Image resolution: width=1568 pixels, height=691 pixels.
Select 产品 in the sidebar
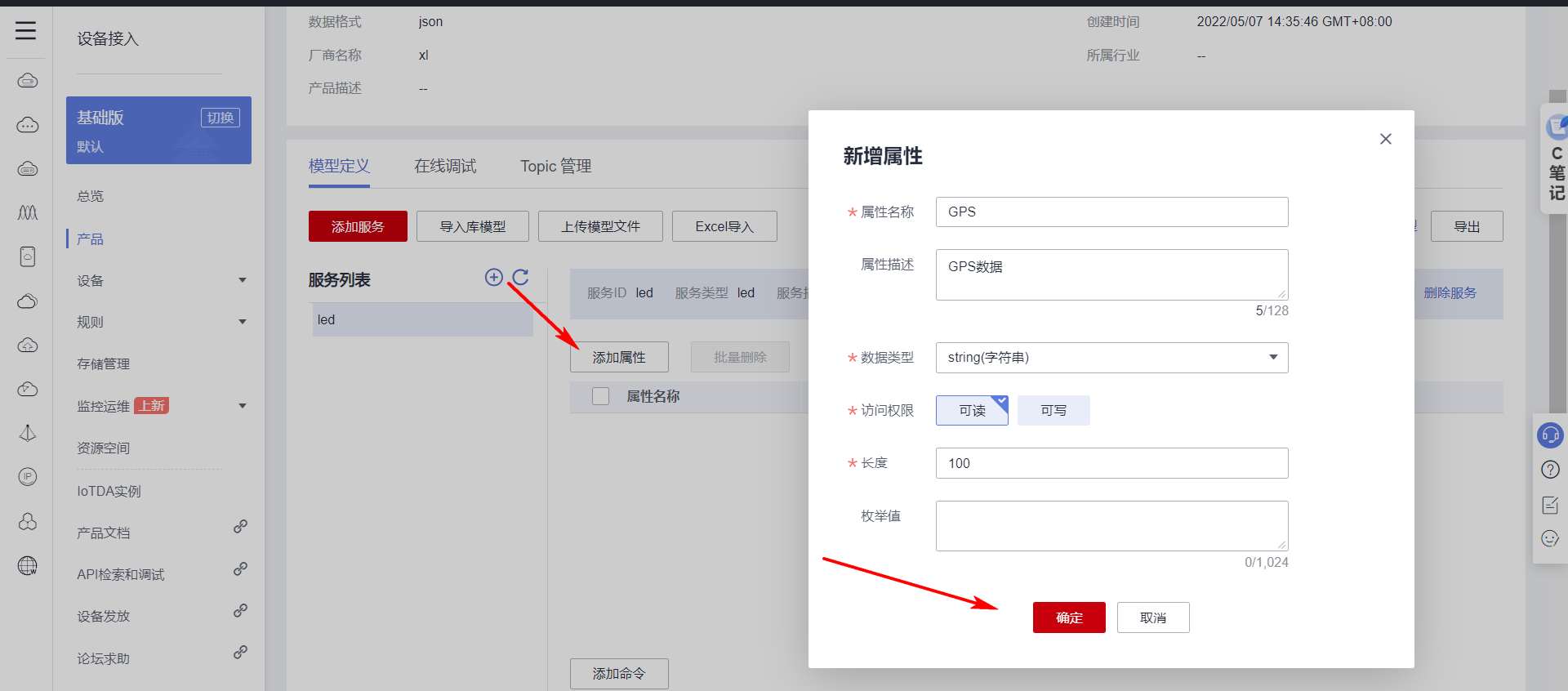[x=91, y=239]
